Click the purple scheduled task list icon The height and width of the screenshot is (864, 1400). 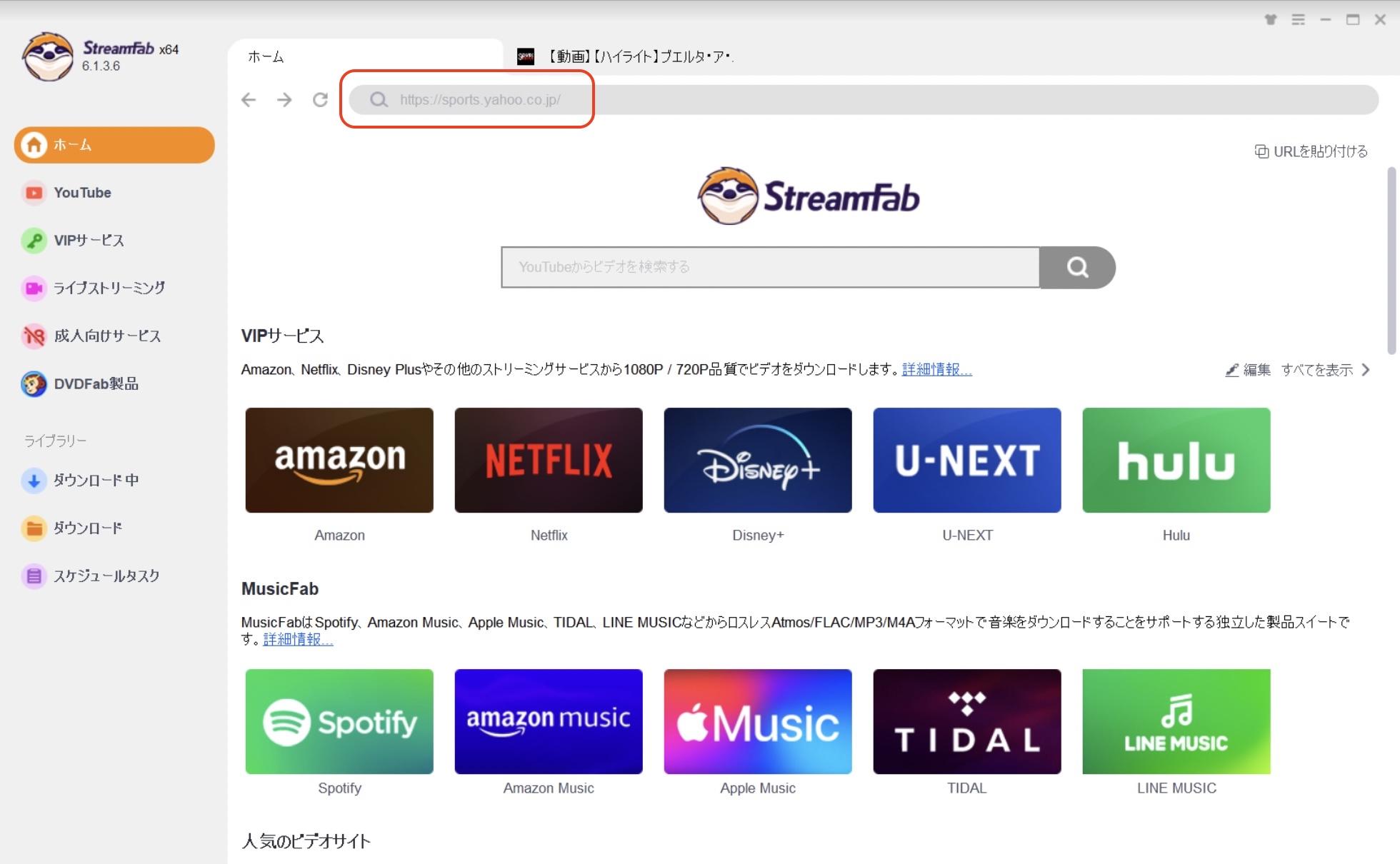point(34,576)
